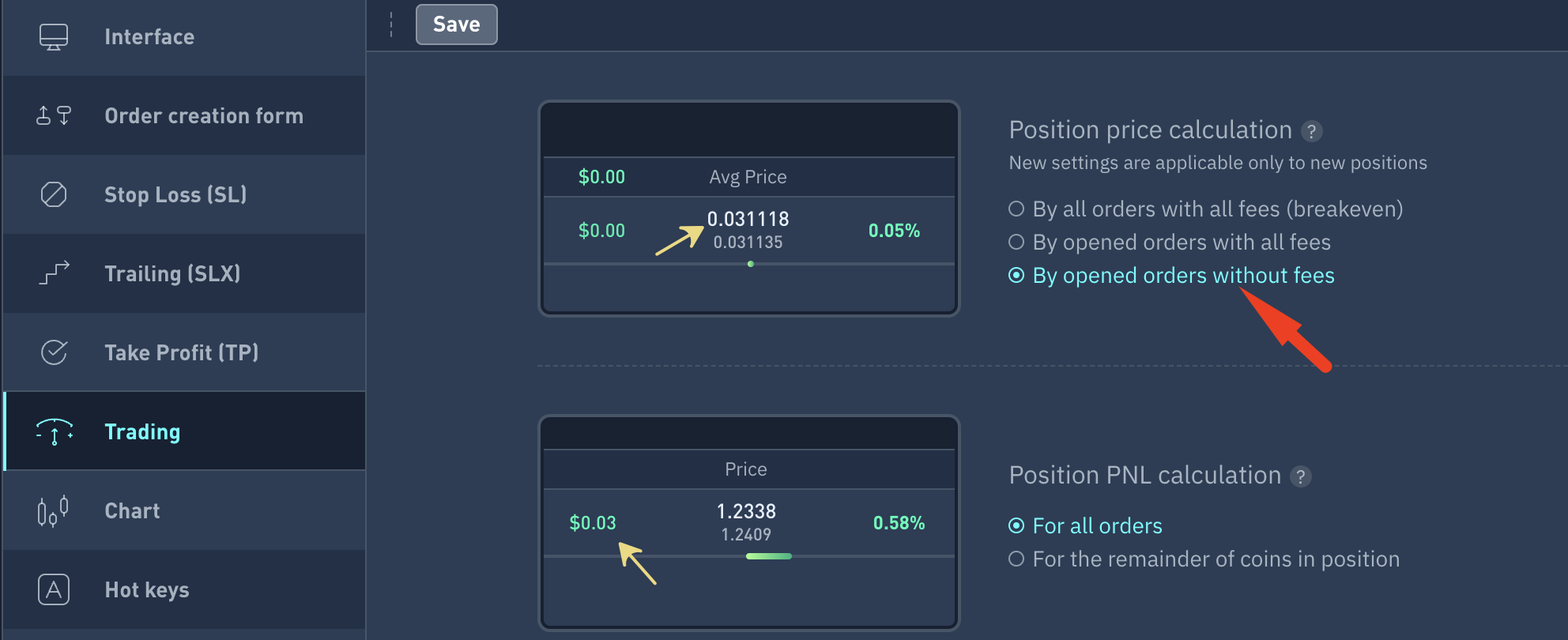
Task: Click the Trailing SLX step icon
Action: coord(54,273)
